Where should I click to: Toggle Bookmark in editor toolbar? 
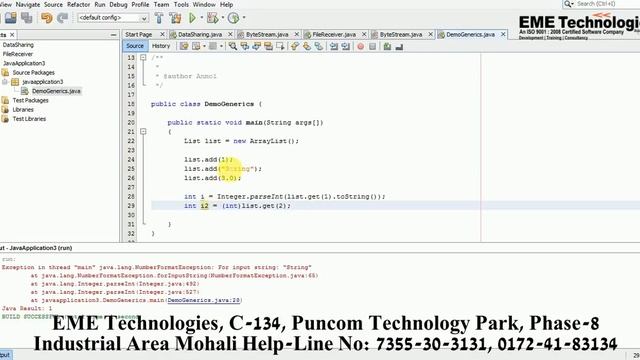click(318, 47)
